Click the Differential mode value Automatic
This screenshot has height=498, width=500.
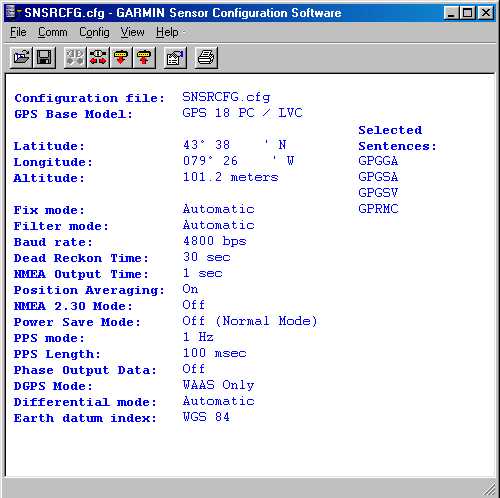point(218,401)
